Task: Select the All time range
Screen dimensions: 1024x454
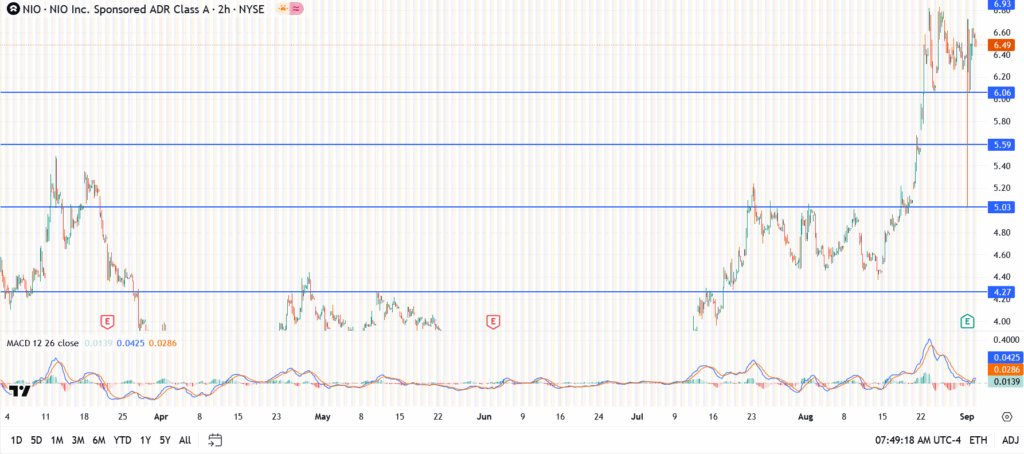Action: click(185, 440)
